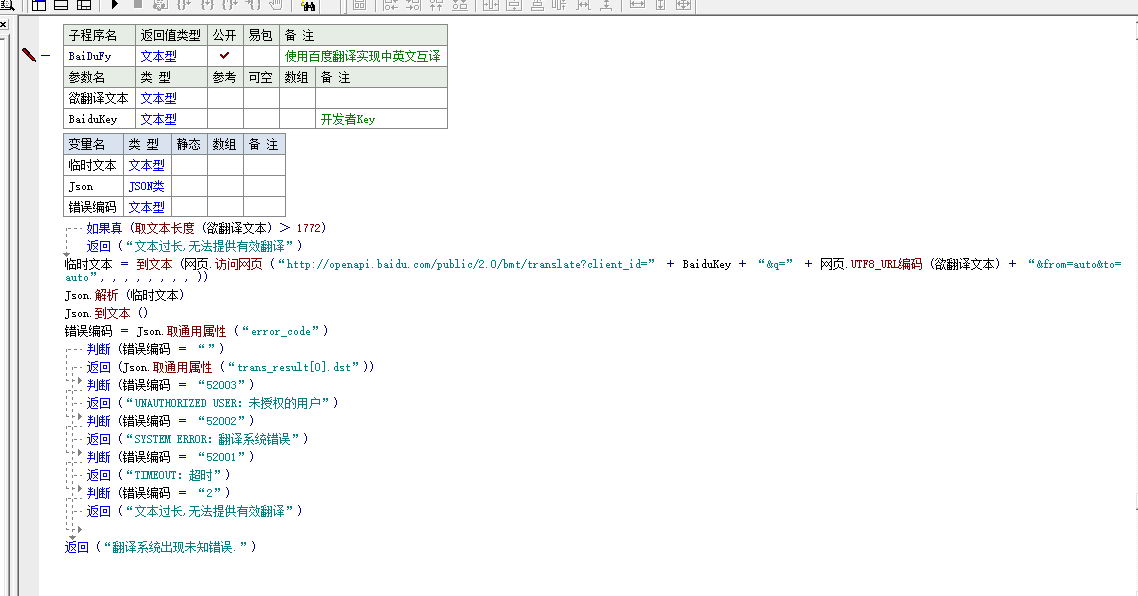Open the binoculars Find tool

click(x=308, y=6)
